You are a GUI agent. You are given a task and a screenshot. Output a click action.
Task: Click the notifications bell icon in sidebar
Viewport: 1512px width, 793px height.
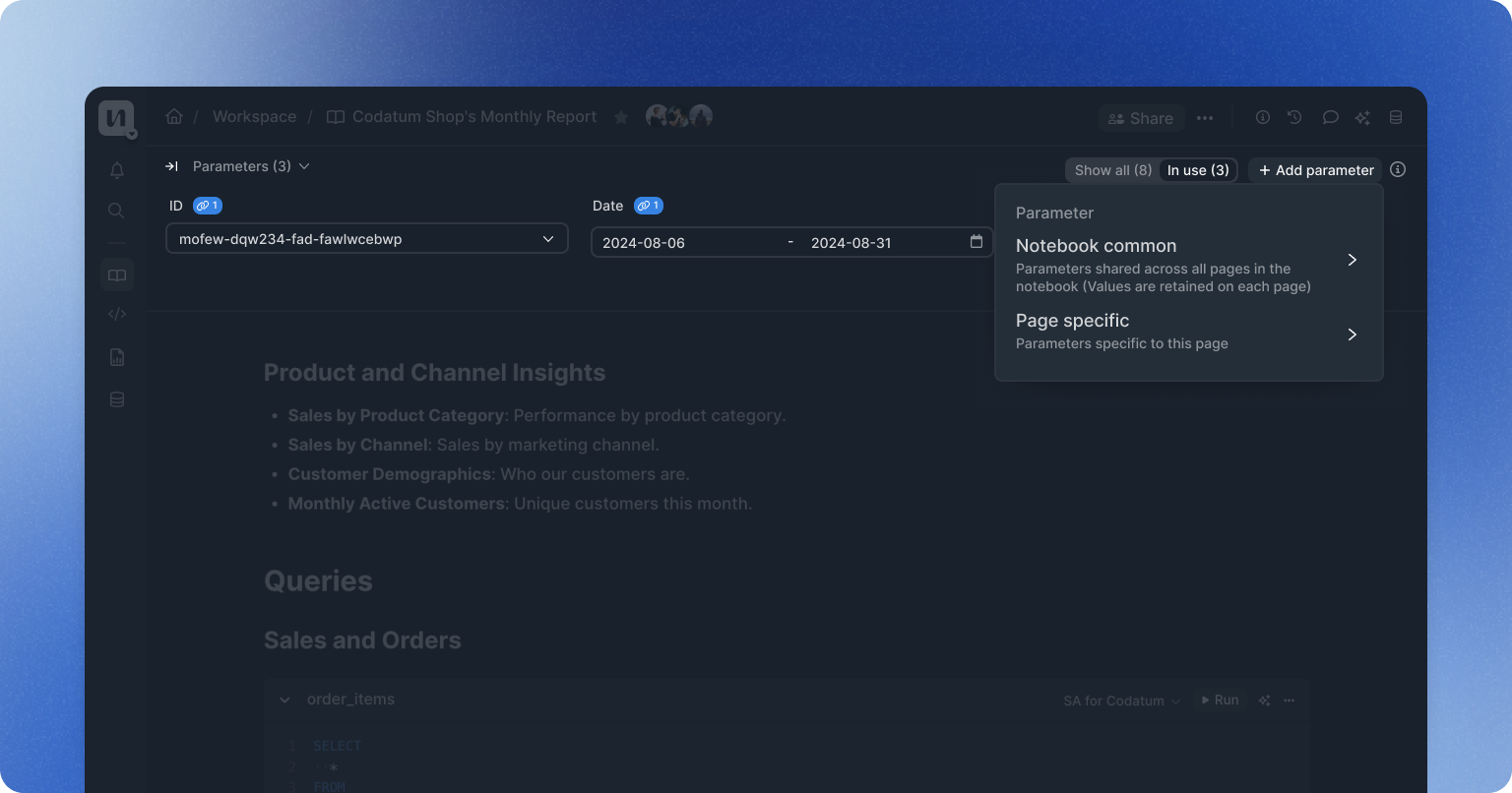coord(116,170)
